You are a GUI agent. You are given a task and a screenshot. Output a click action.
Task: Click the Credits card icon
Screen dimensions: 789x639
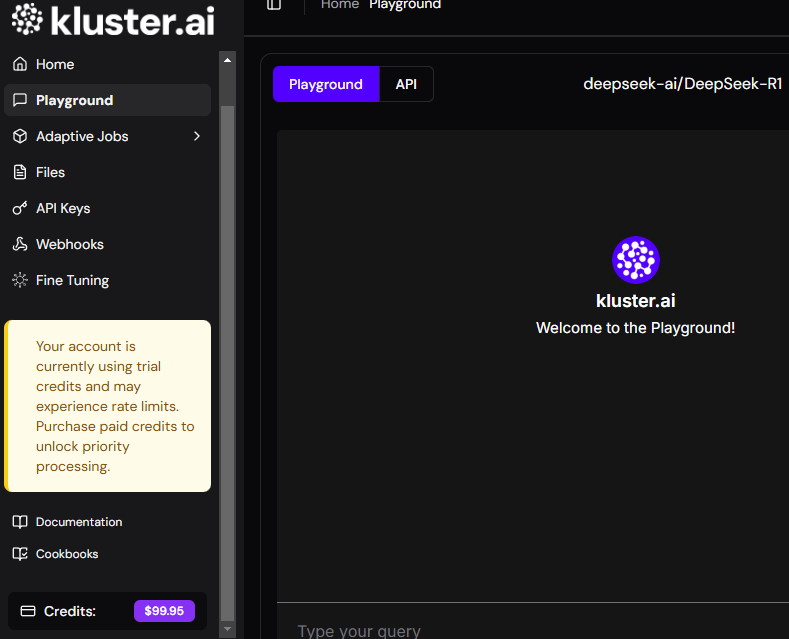tap(28, 611)
